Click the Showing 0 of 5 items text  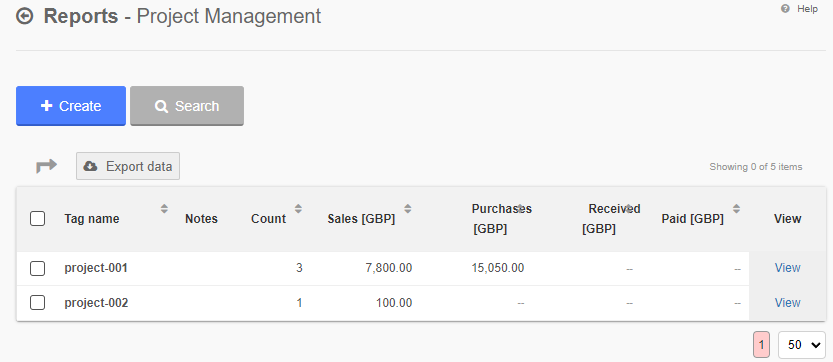pos(755,167)
